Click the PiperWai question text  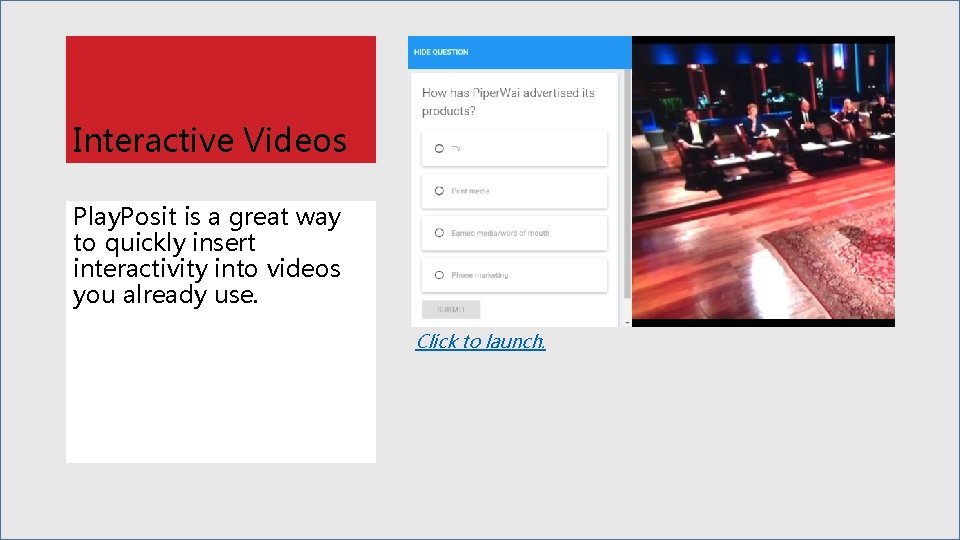pyautogui.click(x=508, y=102)
